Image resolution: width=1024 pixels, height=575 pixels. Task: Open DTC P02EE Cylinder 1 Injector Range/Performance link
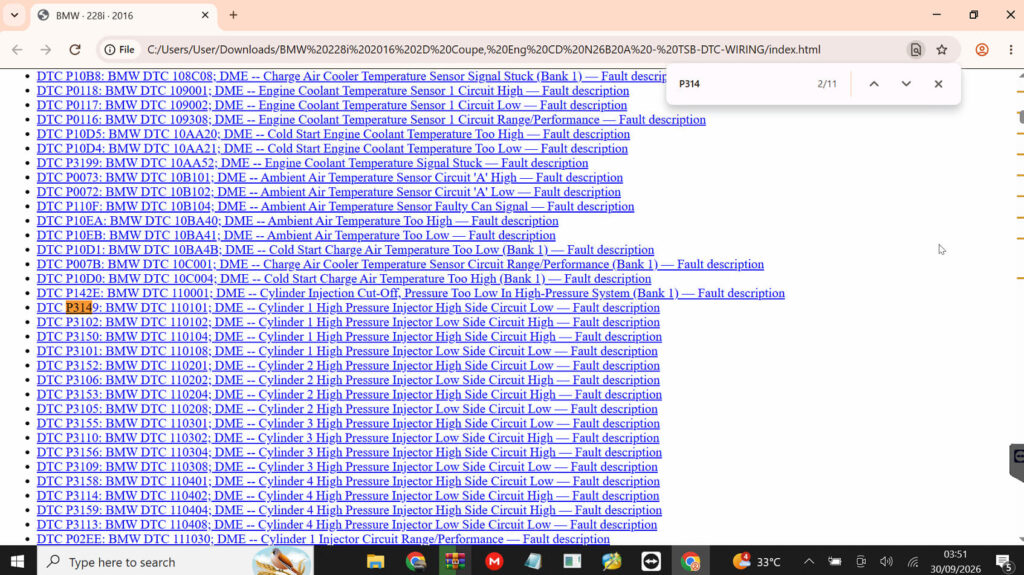[x=323, y=539]
